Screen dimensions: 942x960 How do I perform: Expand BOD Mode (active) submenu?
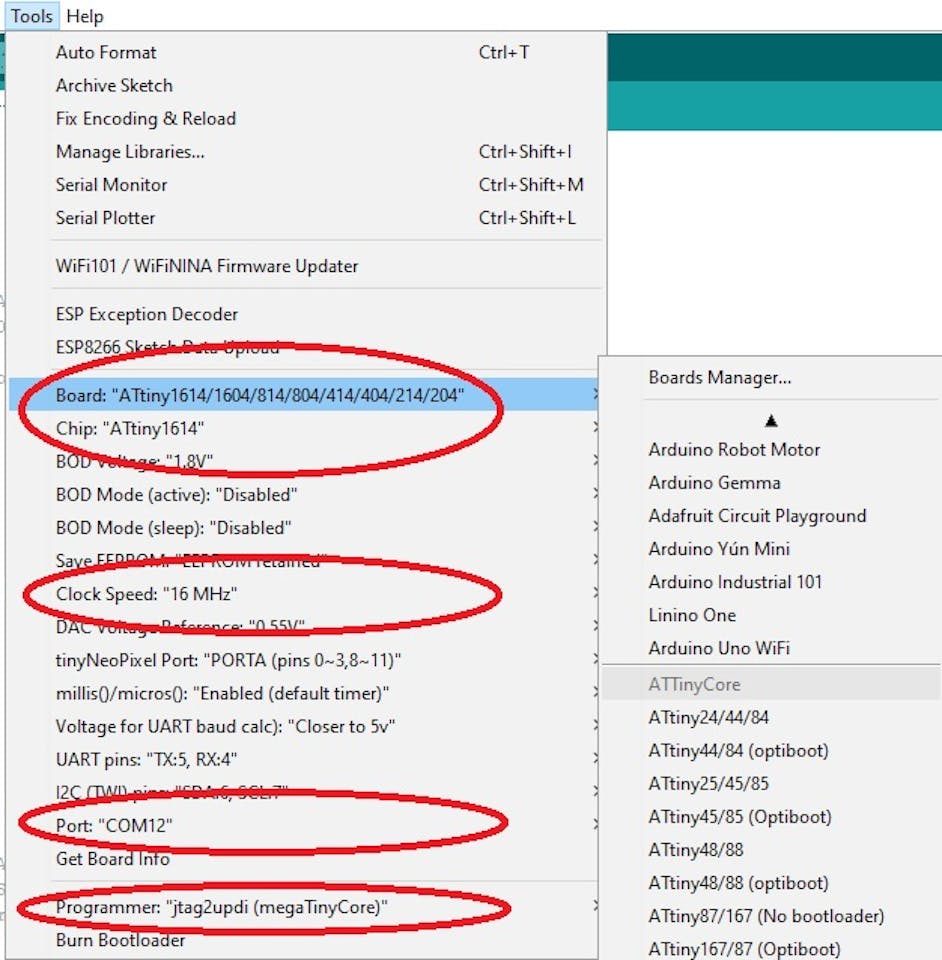coord(304,495)
